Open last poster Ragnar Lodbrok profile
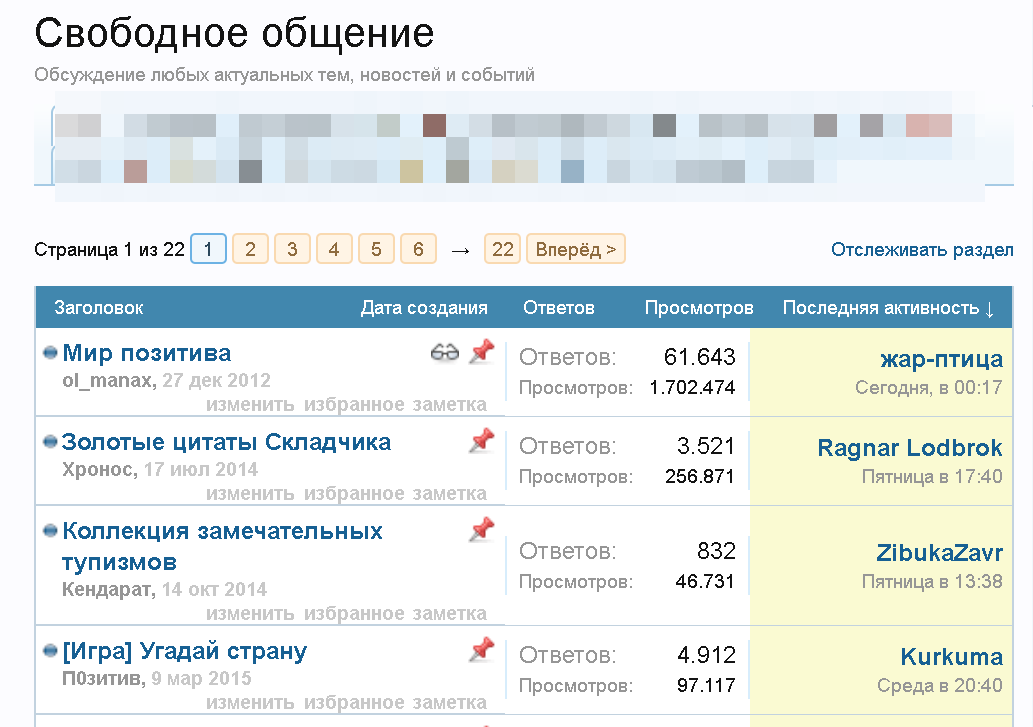Screen dimensions: 1033x727 point(910,448)
